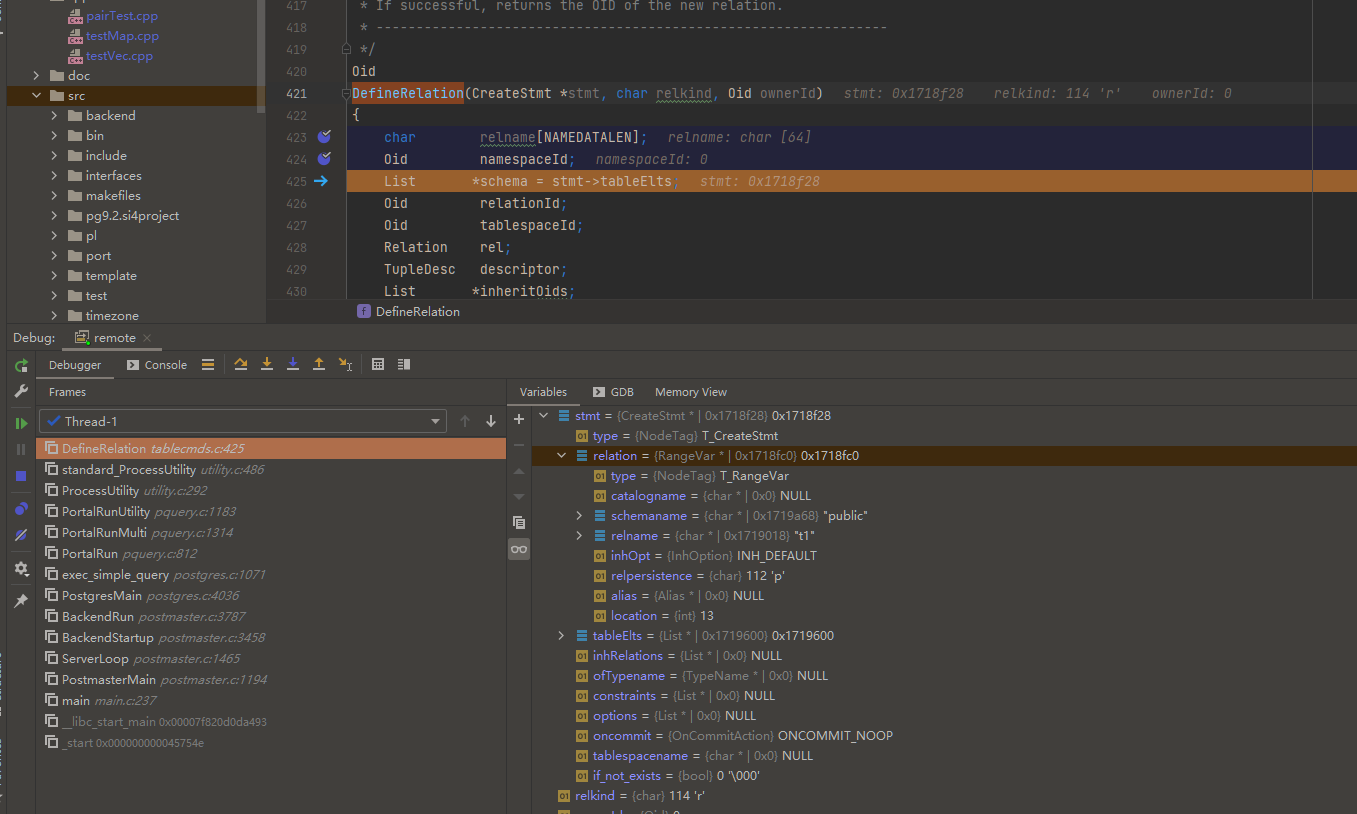
Task: Open the Memory View tab
Action: (x=690, y=392)
